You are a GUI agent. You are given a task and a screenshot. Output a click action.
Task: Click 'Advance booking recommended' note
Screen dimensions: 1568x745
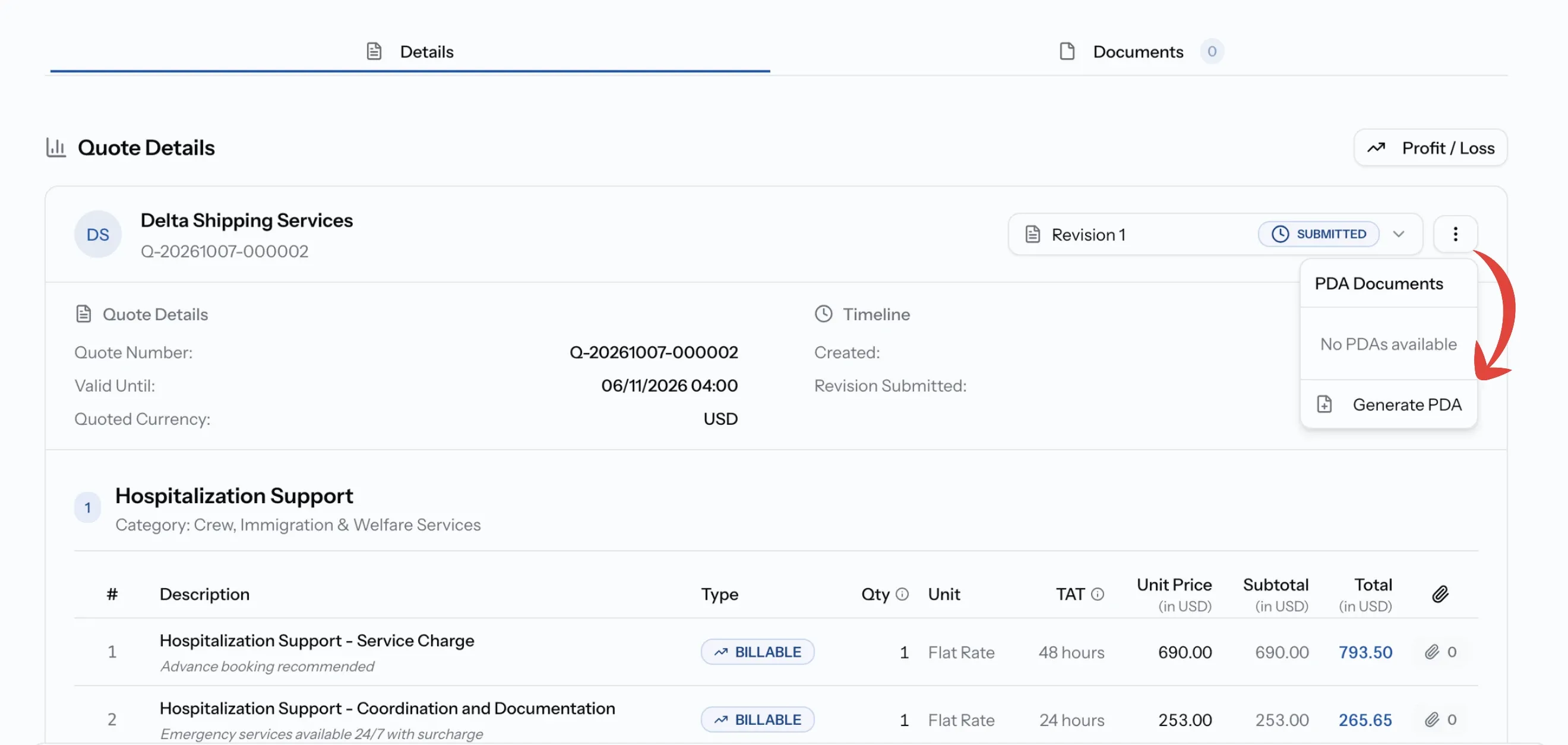tap(267, 667)
